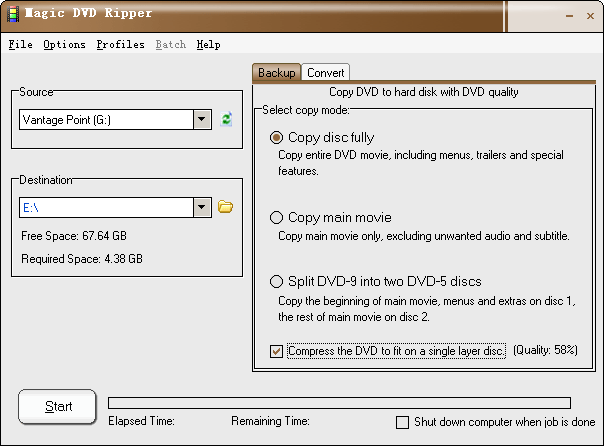Screen dimensions: 604x446
Task: Minimize the Magic DVD Ripper window
Action: point(569,16)
